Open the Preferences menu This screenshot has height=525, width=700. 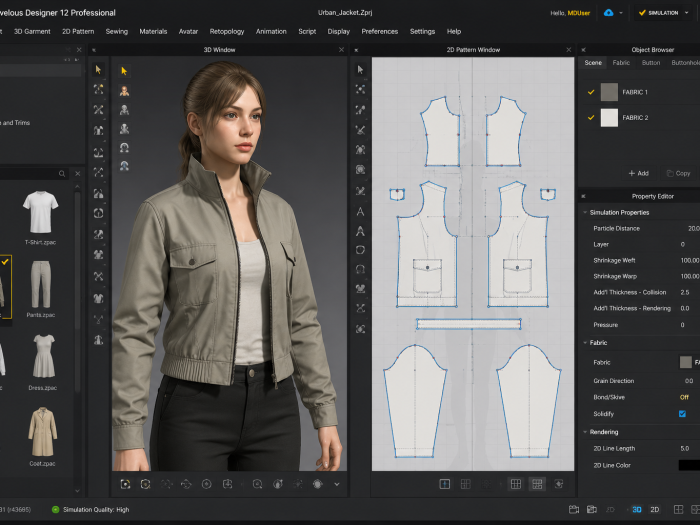click(379, 31)
